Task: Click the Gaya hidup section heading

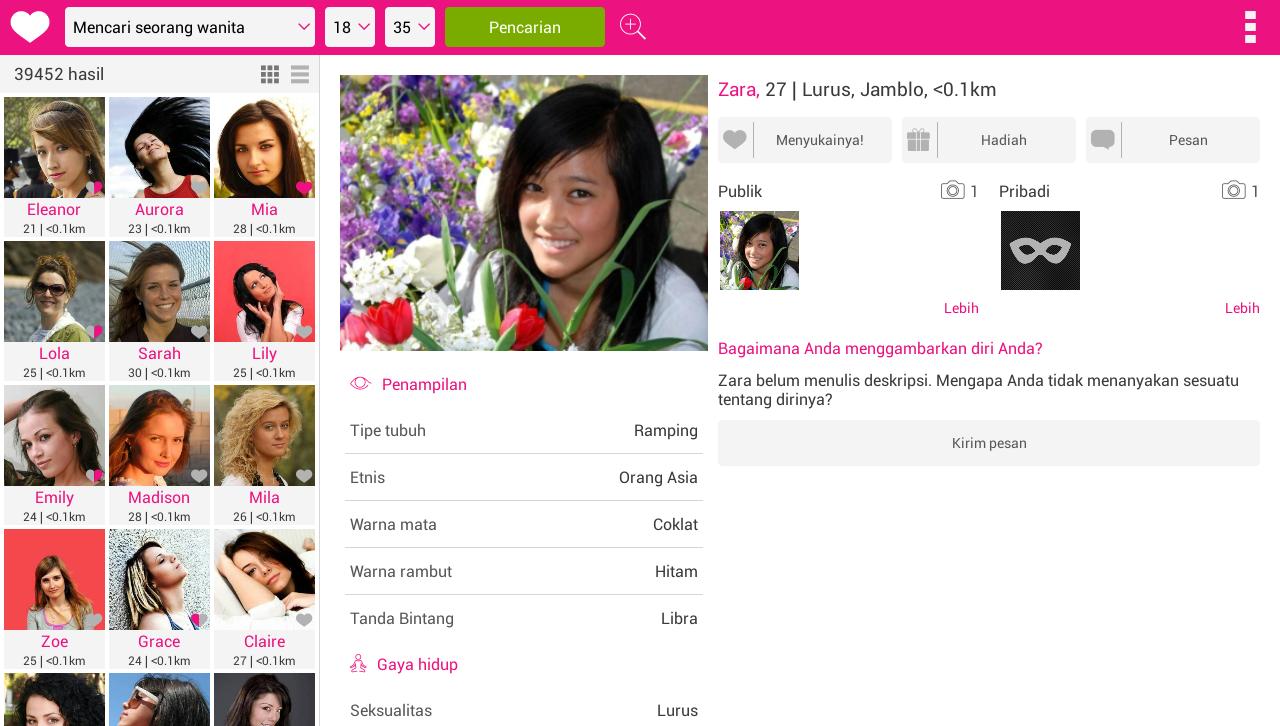Action: point(417,664)
